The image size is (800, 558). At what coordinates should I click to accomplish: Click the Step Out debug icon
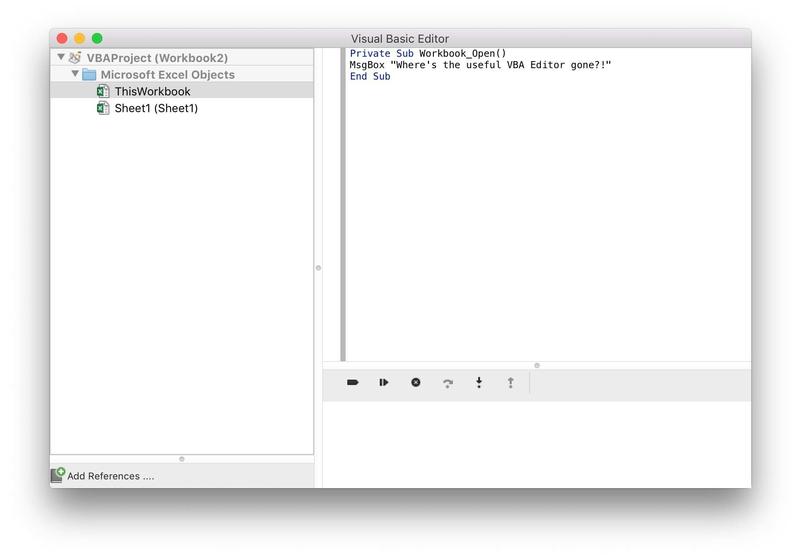coord(510,383)
